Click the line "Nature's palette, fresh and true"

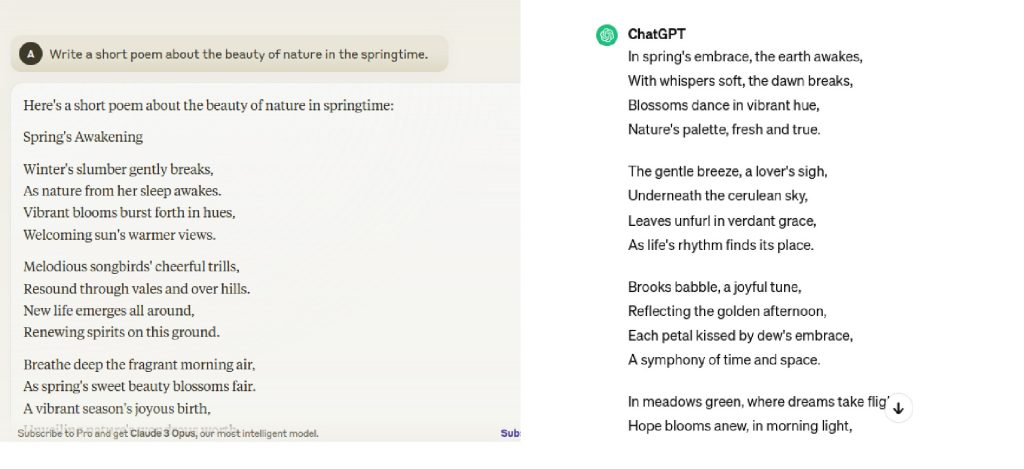[x=724, y=128]
